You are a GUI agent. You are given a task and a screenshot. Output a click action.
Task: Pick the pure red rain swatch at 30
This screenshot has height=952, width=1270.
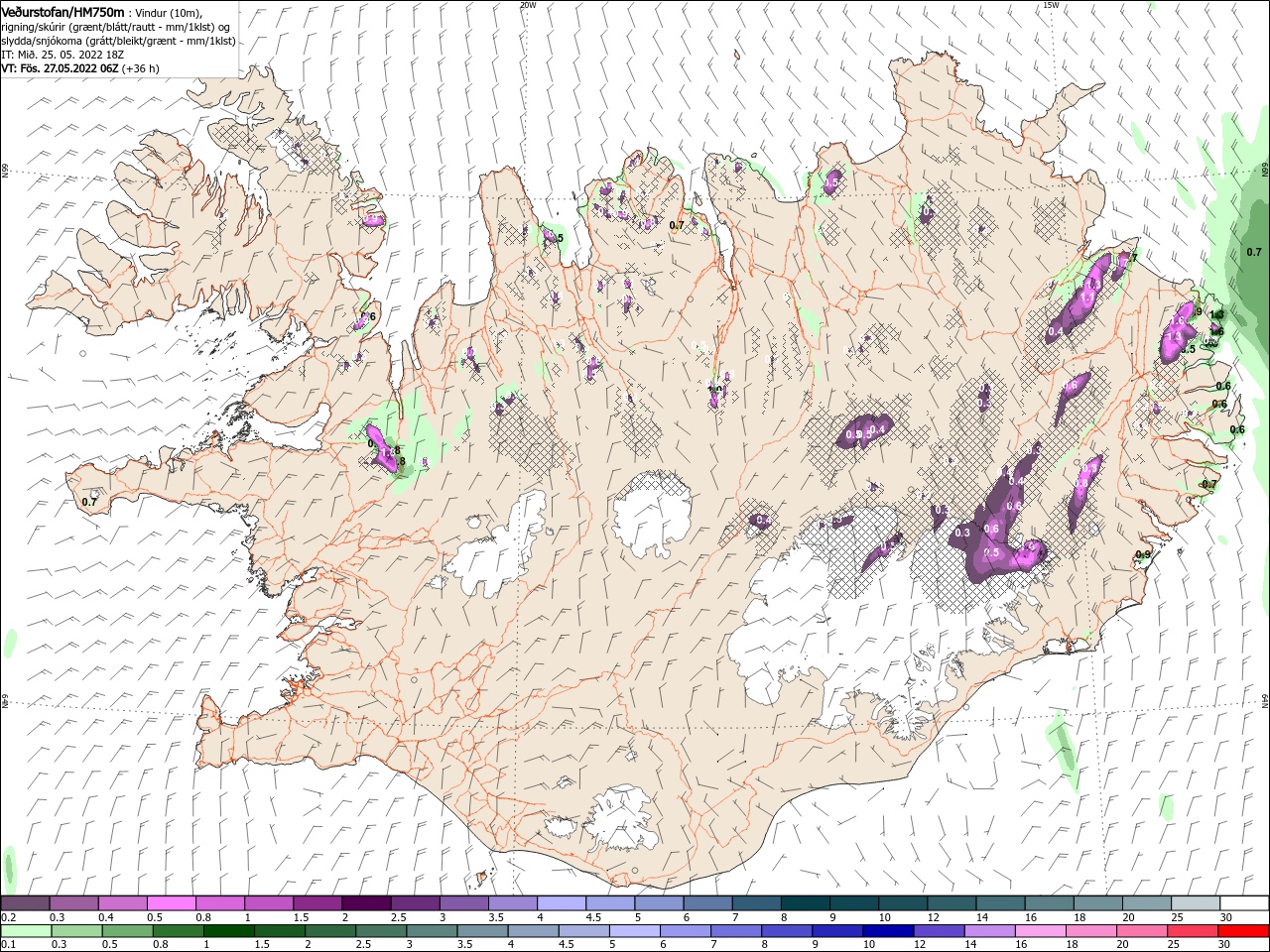(1243, 931)
